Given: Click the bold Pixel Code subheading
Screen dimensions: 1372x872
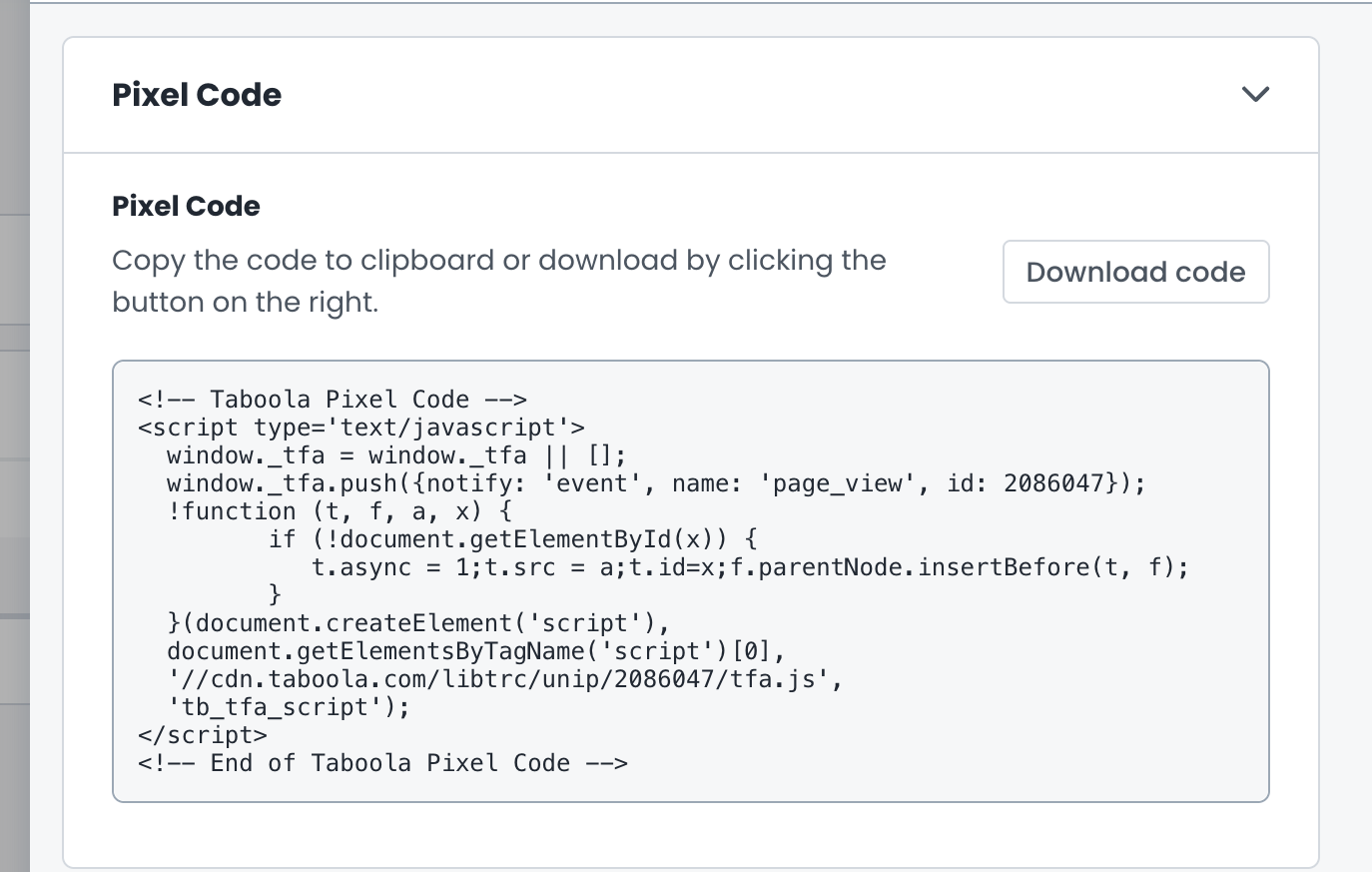Looking at the screenshot, I should click(x=186, y=206).
